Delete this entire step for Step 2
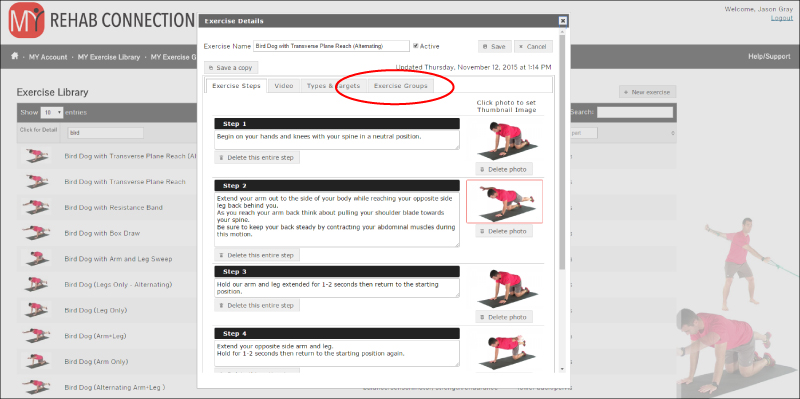 [257, 255]
